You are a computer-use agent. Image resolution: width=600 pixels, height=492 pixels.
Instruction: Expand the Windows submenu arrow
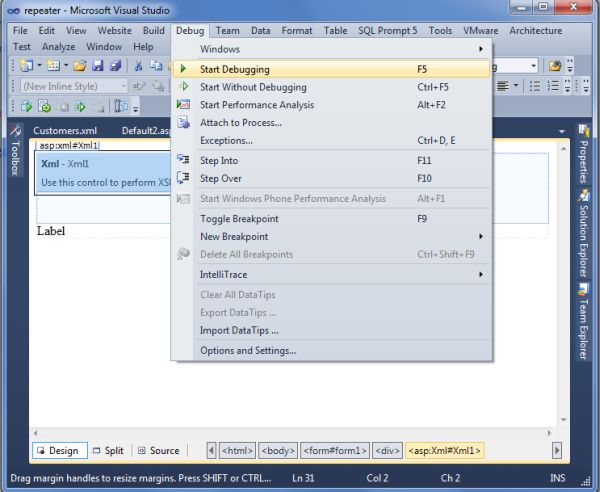(481, 49)
